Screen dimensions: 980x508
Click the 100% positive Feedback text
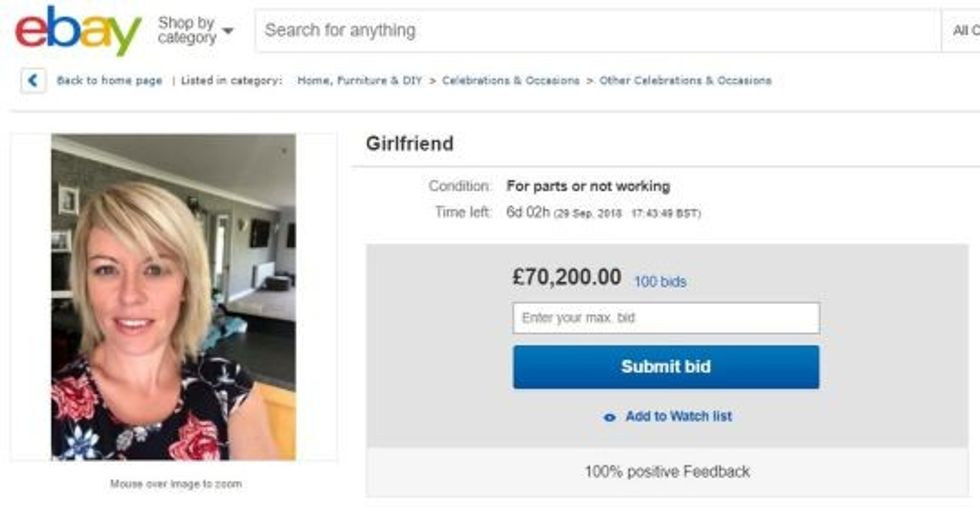[x=667, y=471]
